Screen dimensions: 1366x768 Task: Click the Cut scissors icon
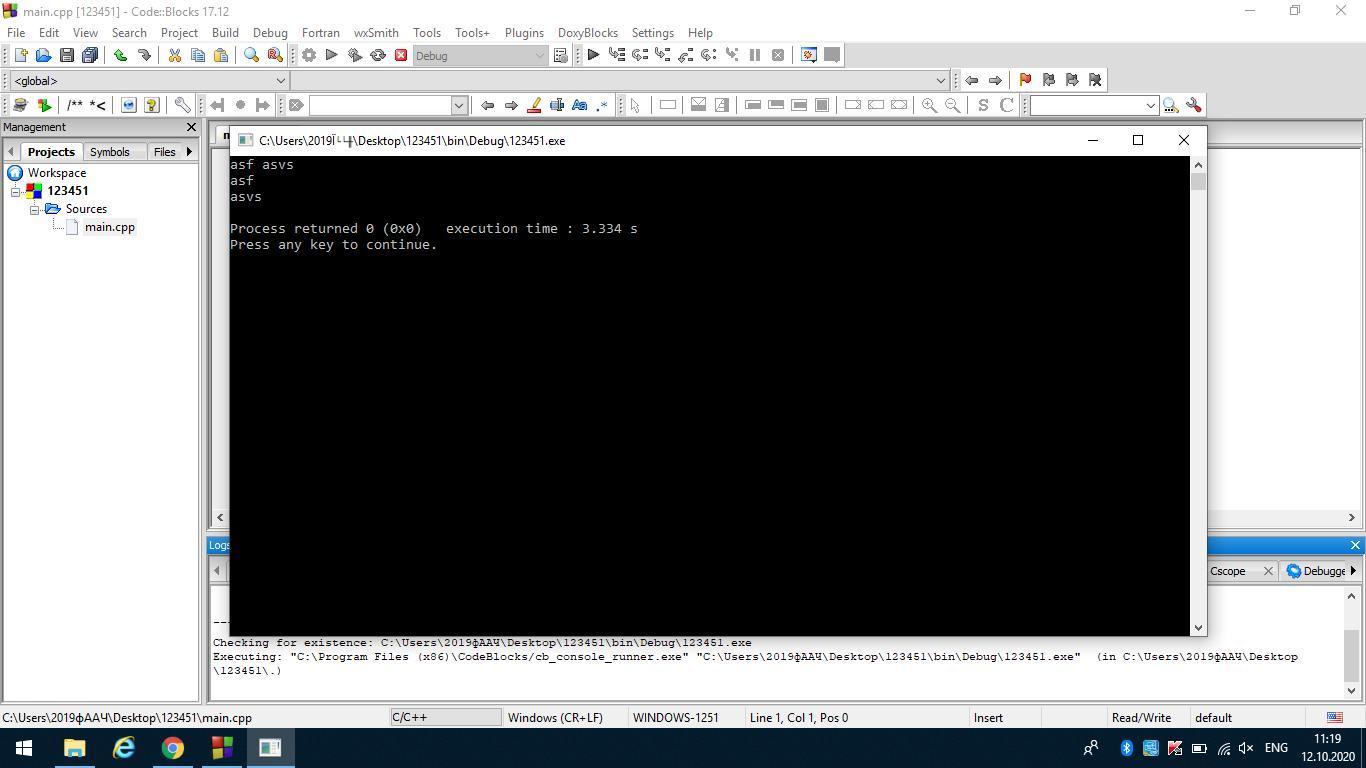point(174,56)
